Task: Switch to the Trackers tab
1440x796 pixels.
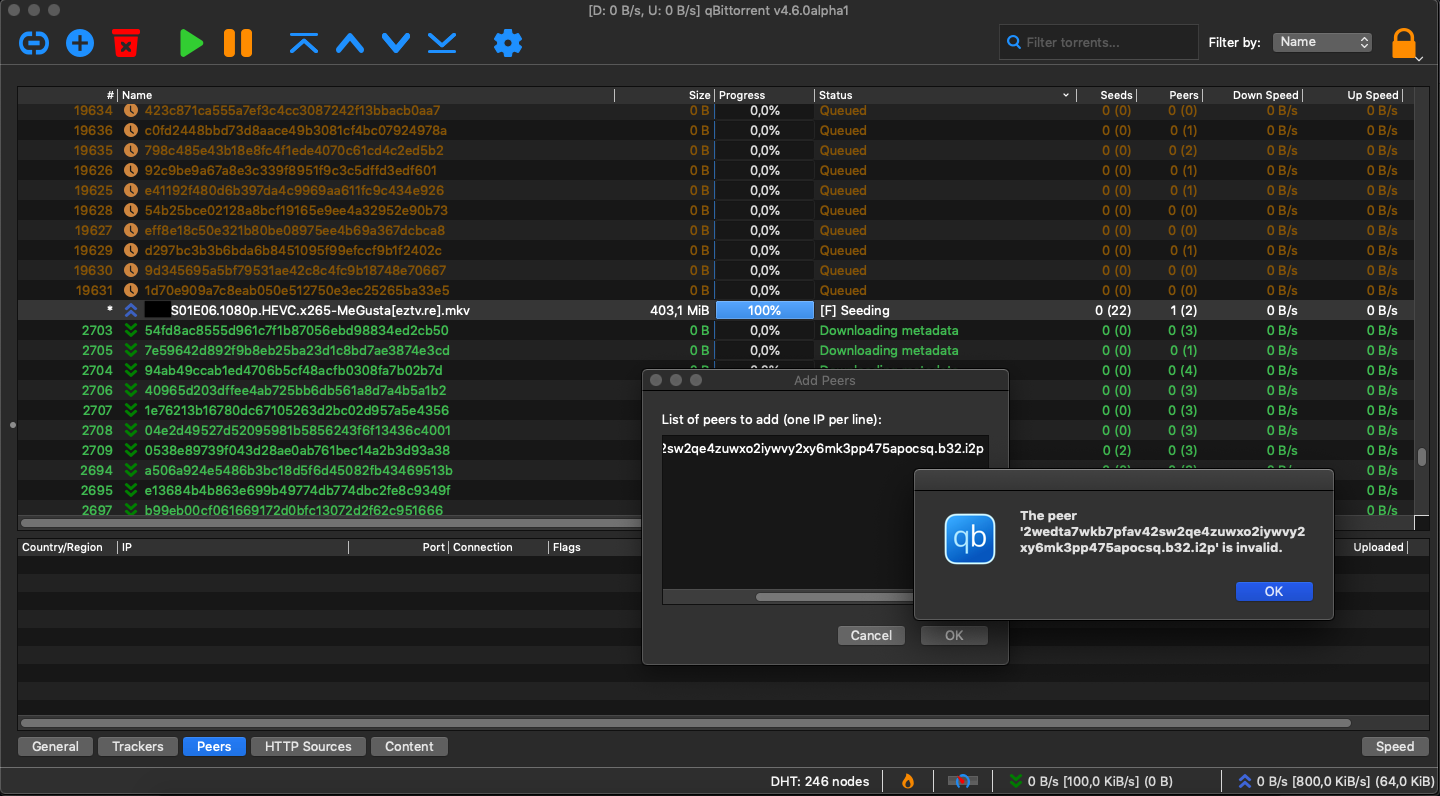Action: (x=137, y=746)
